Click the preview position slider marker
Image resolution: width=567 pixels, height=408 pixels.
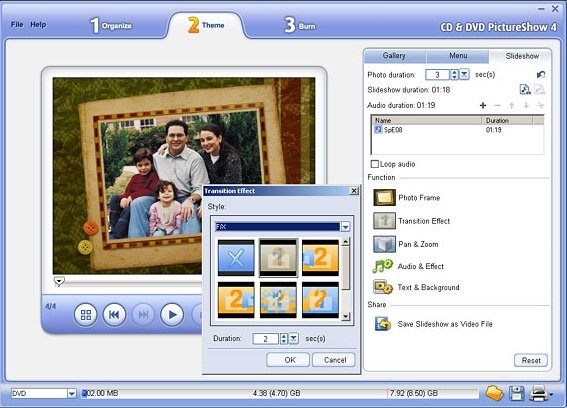[59, 281]
